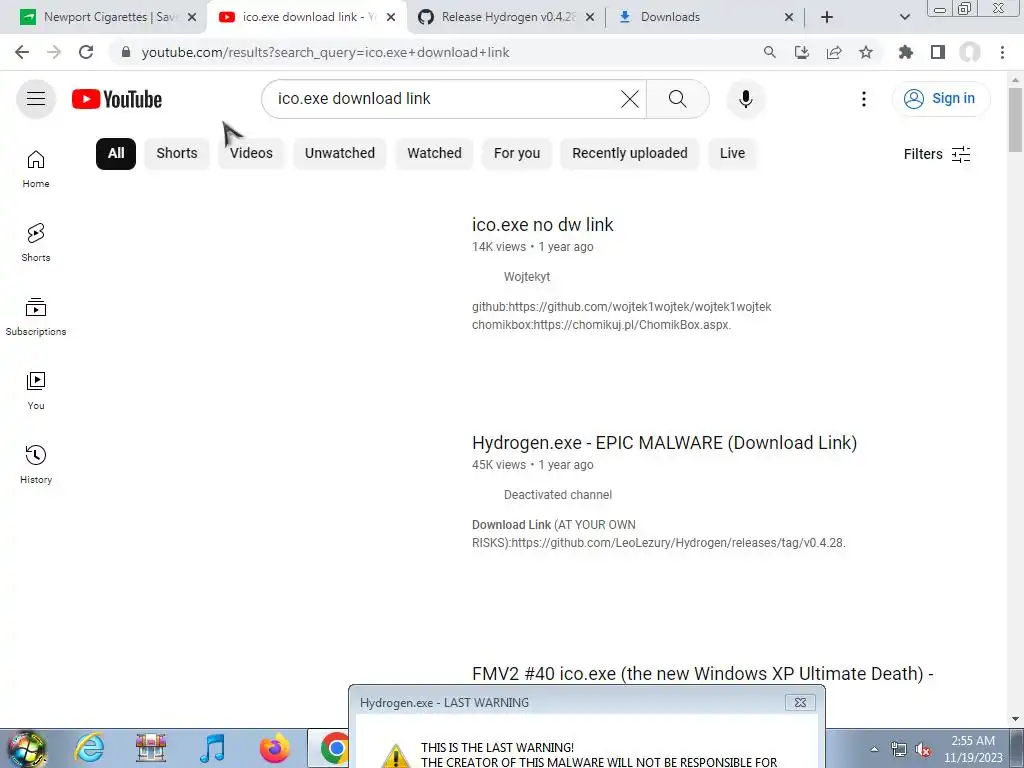This screenshot has width=1024, height=768.
Task: Close the Newport Cigarettes tab
Action: (192, 18)
